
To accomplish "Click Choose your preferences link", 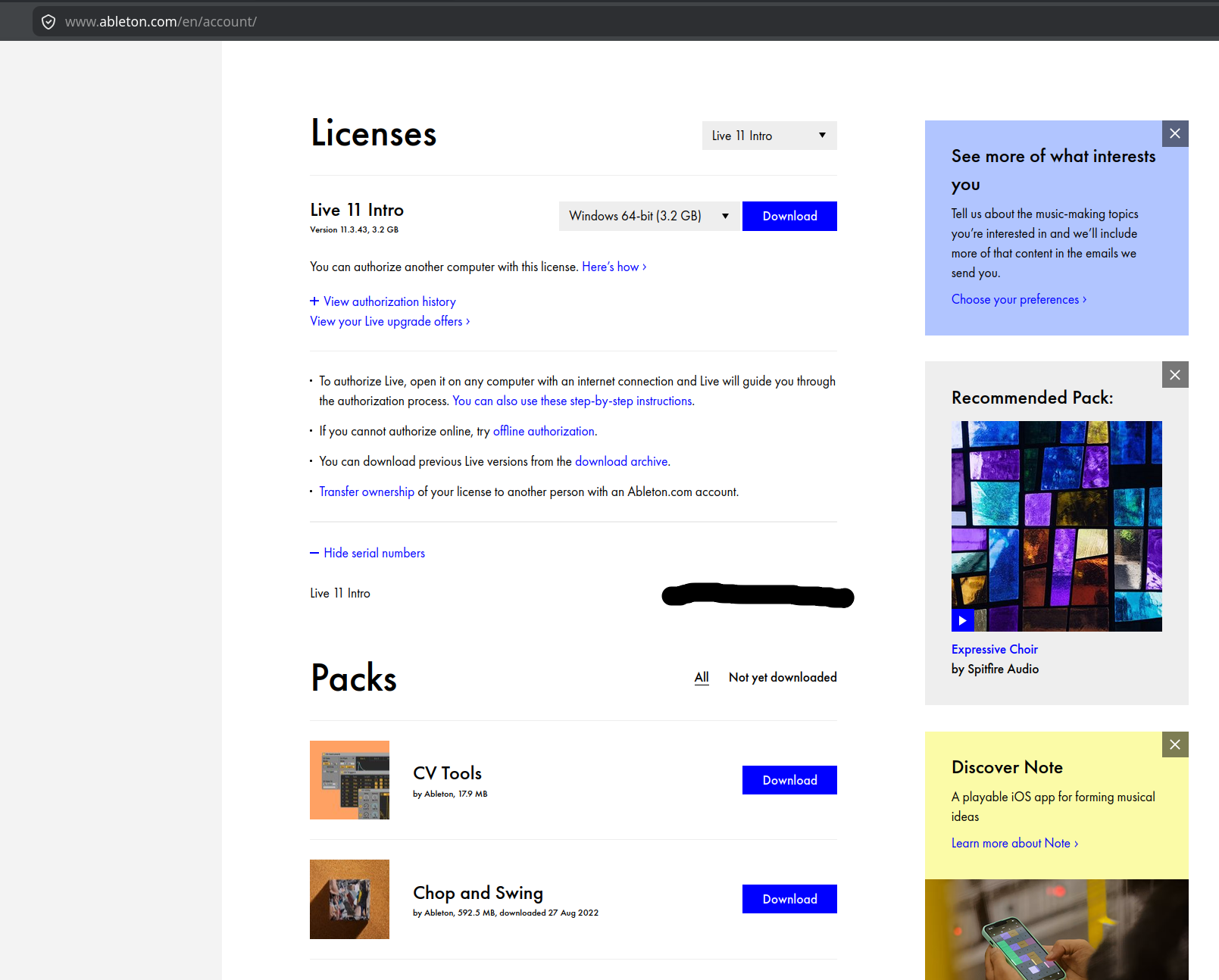I will tap(1019, 299).
